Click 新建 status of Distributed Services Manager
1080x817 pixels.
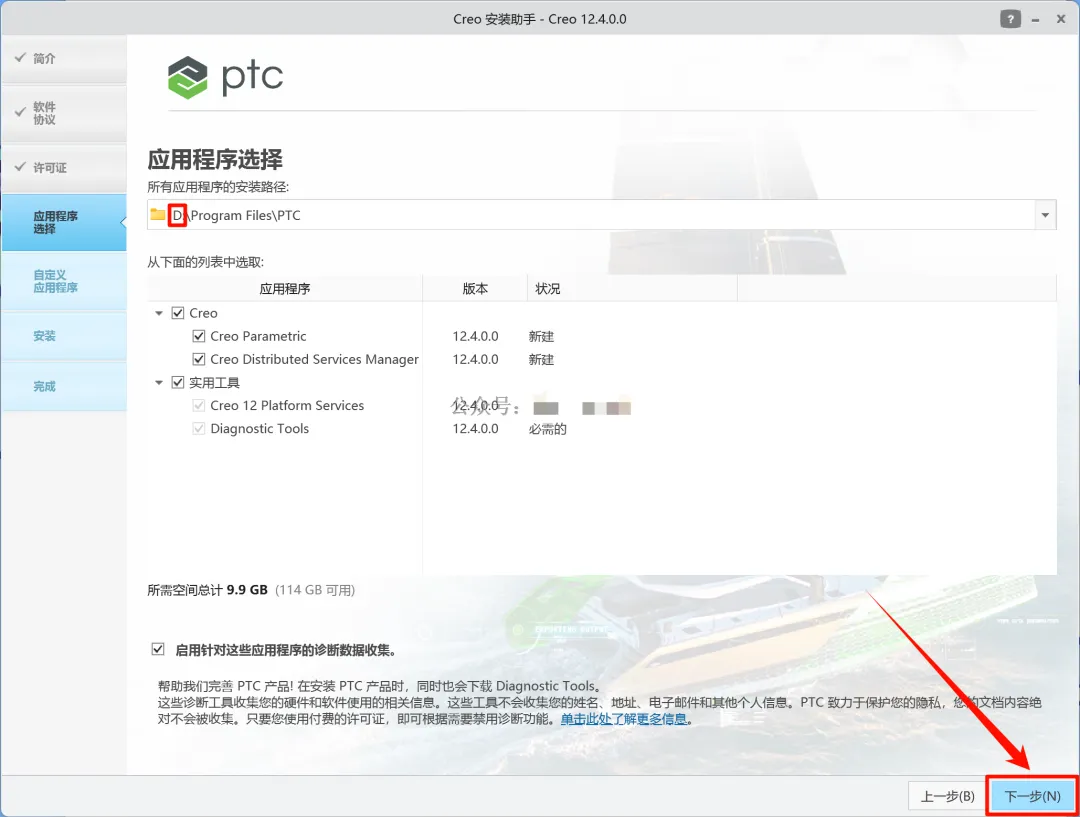click(541, 359)
